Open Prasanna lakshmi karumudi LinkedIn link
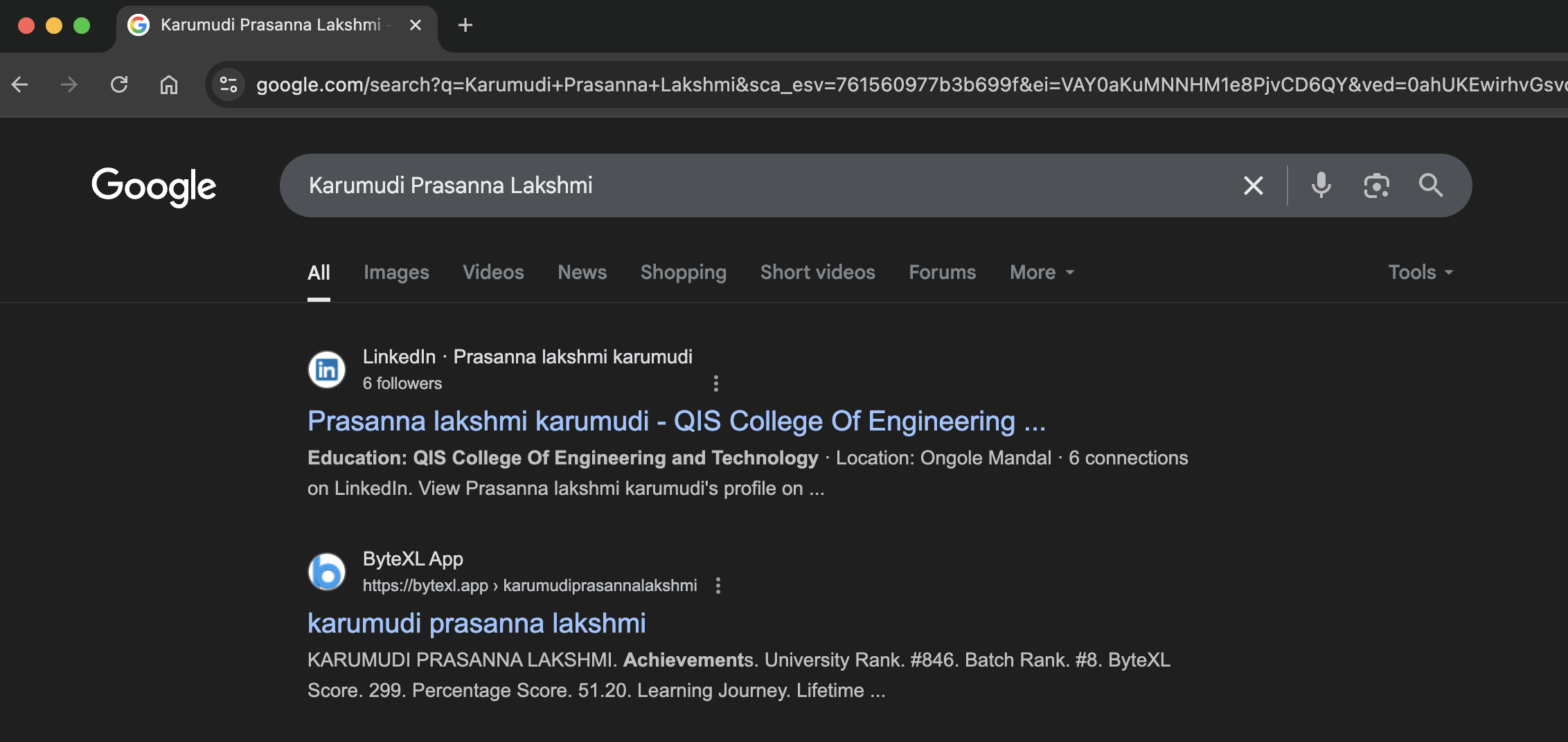1568x742 pixels. pyautogui.click(x=676, y=421)
